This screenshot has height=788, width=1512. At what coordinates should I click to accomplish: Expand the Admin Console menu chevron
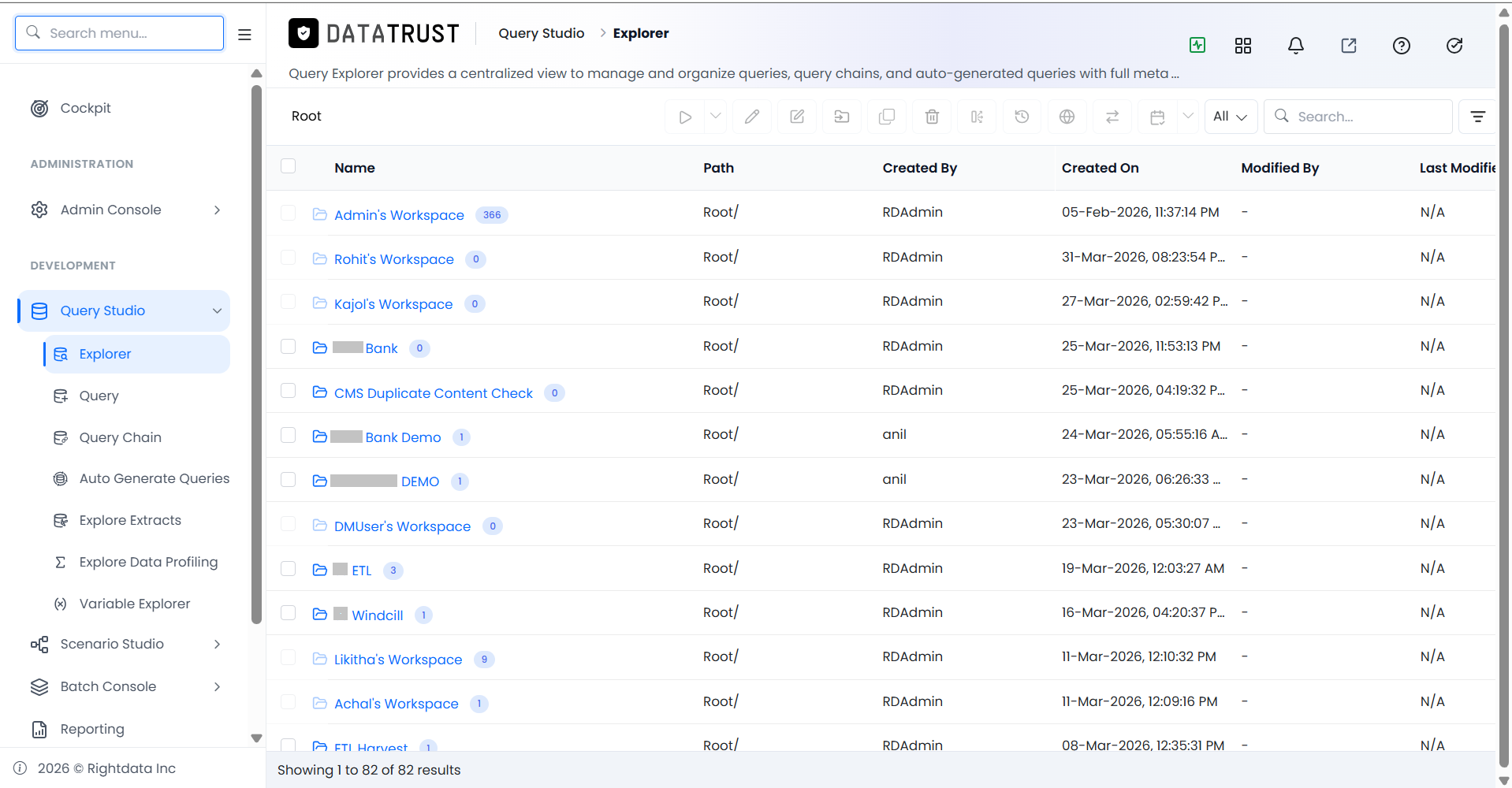[217, 210]
